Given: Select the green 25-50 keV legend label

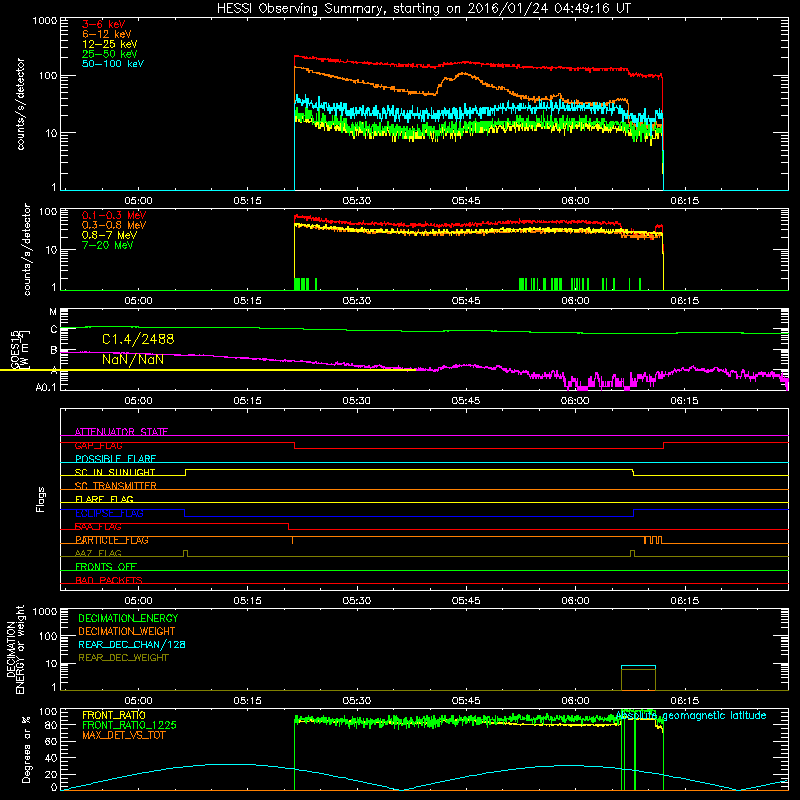Looking at the screenshot, I should [x=110, y=54].
